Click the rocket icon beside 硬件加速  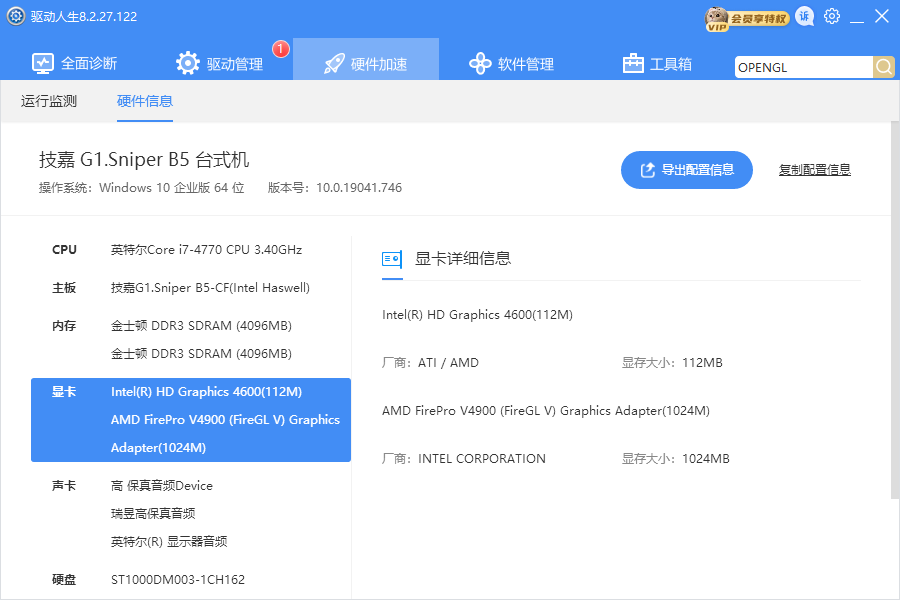tap(334, 63)
